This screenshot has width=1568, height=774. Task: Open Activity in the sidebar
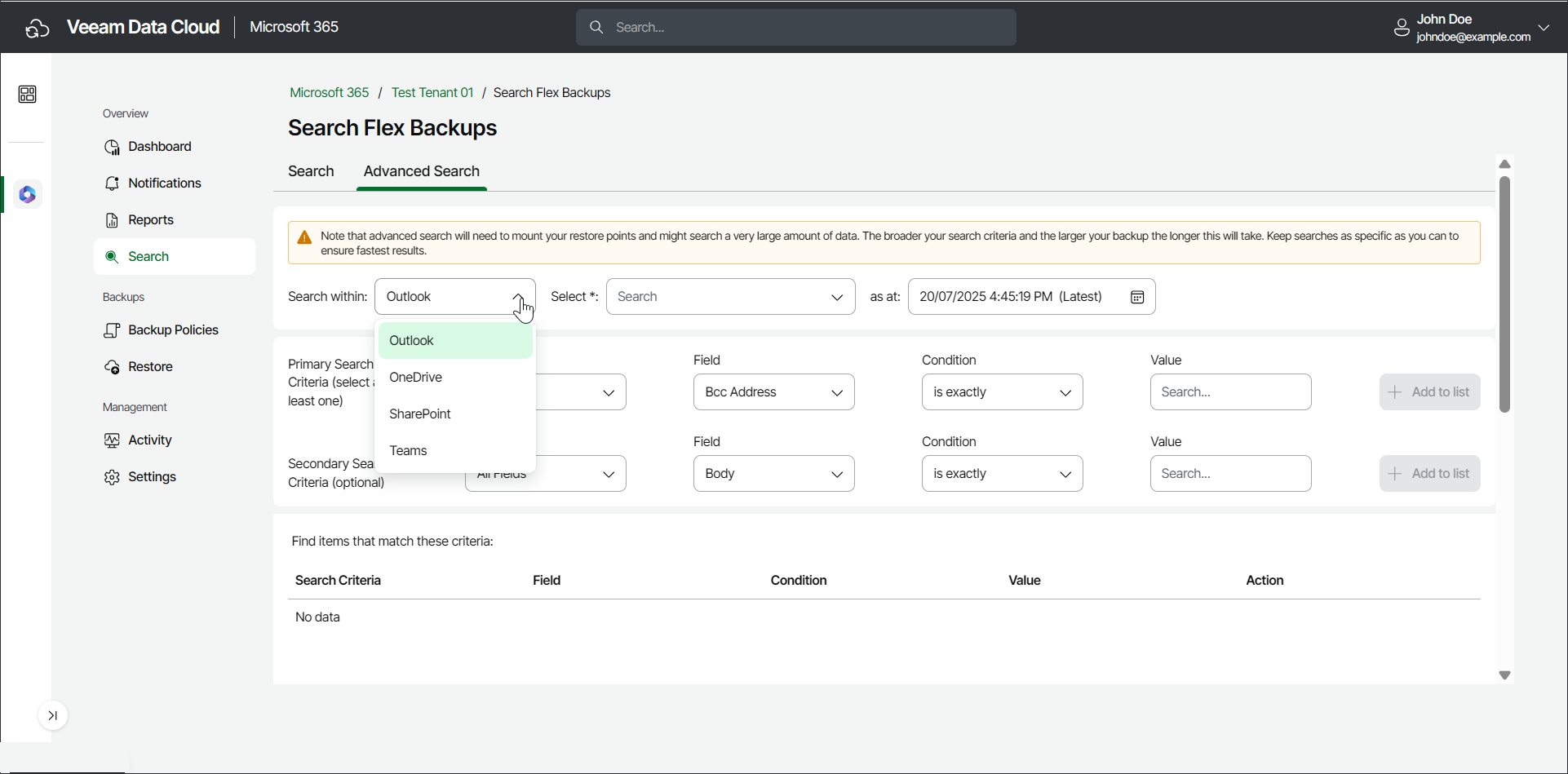point(175,440)
